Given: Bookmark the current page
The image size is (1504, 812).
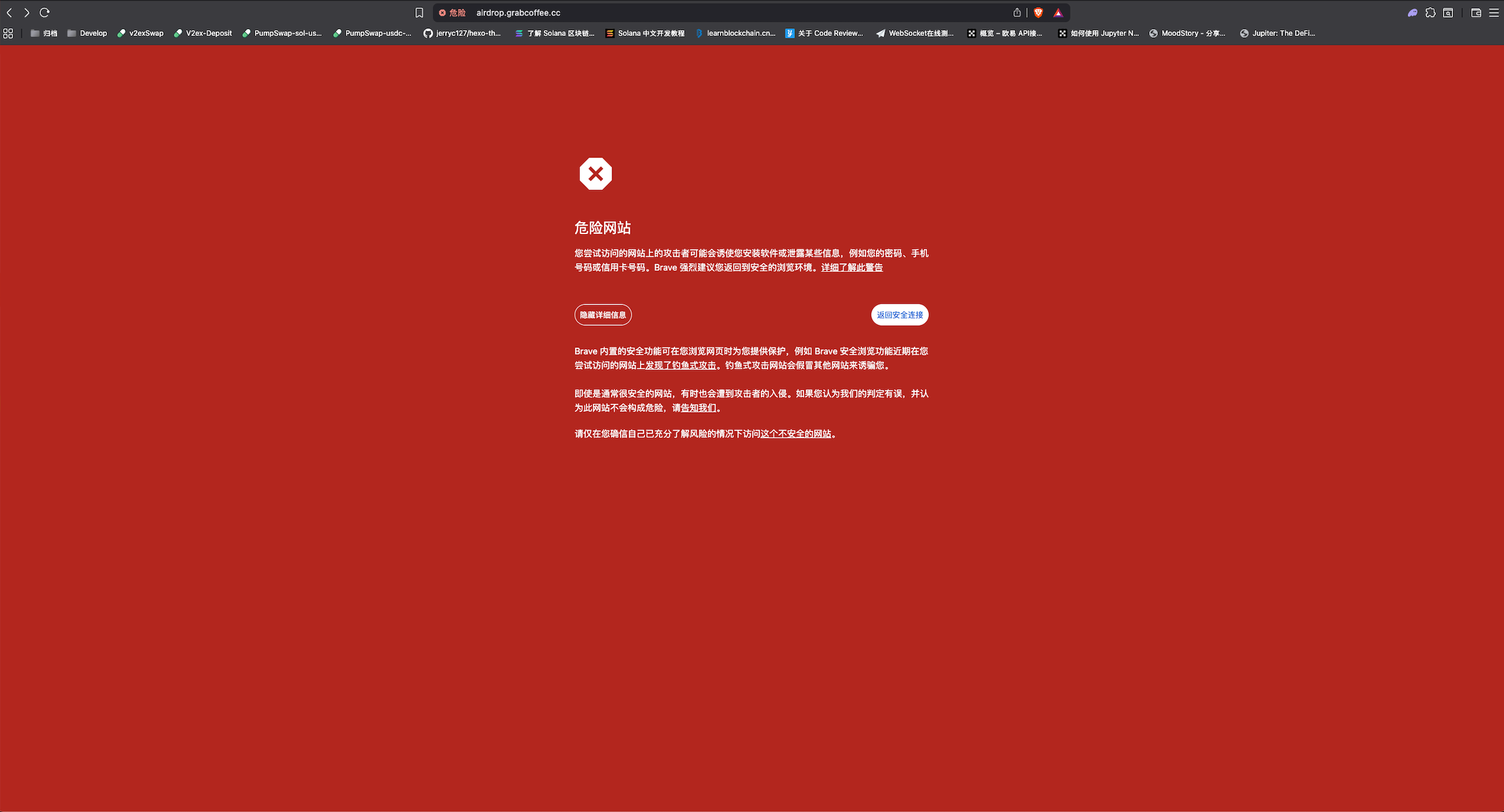Looking at the screenshot, I should [418, 12].
